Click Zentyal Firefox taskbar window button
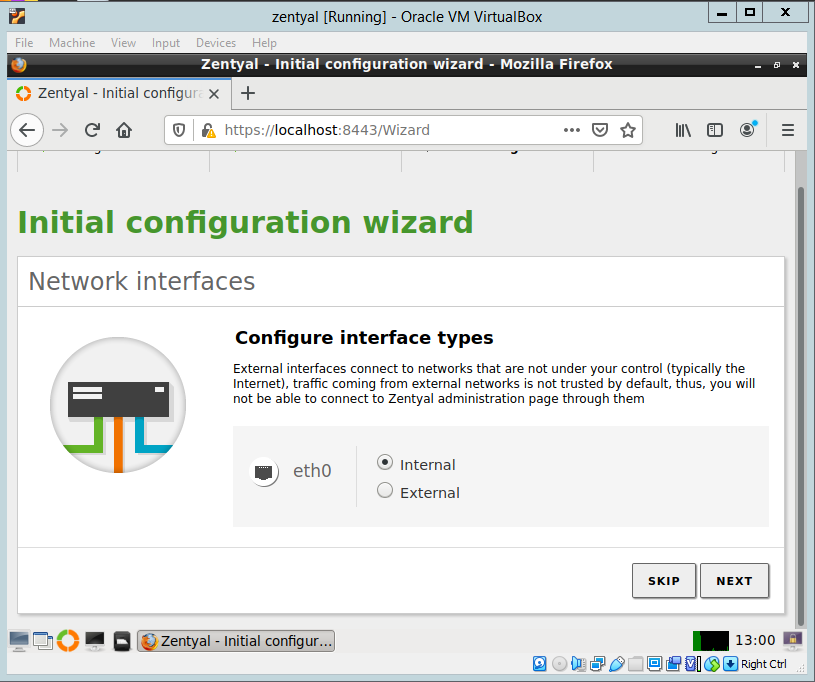This screenshot has height=682, width=815. (236, 641)
